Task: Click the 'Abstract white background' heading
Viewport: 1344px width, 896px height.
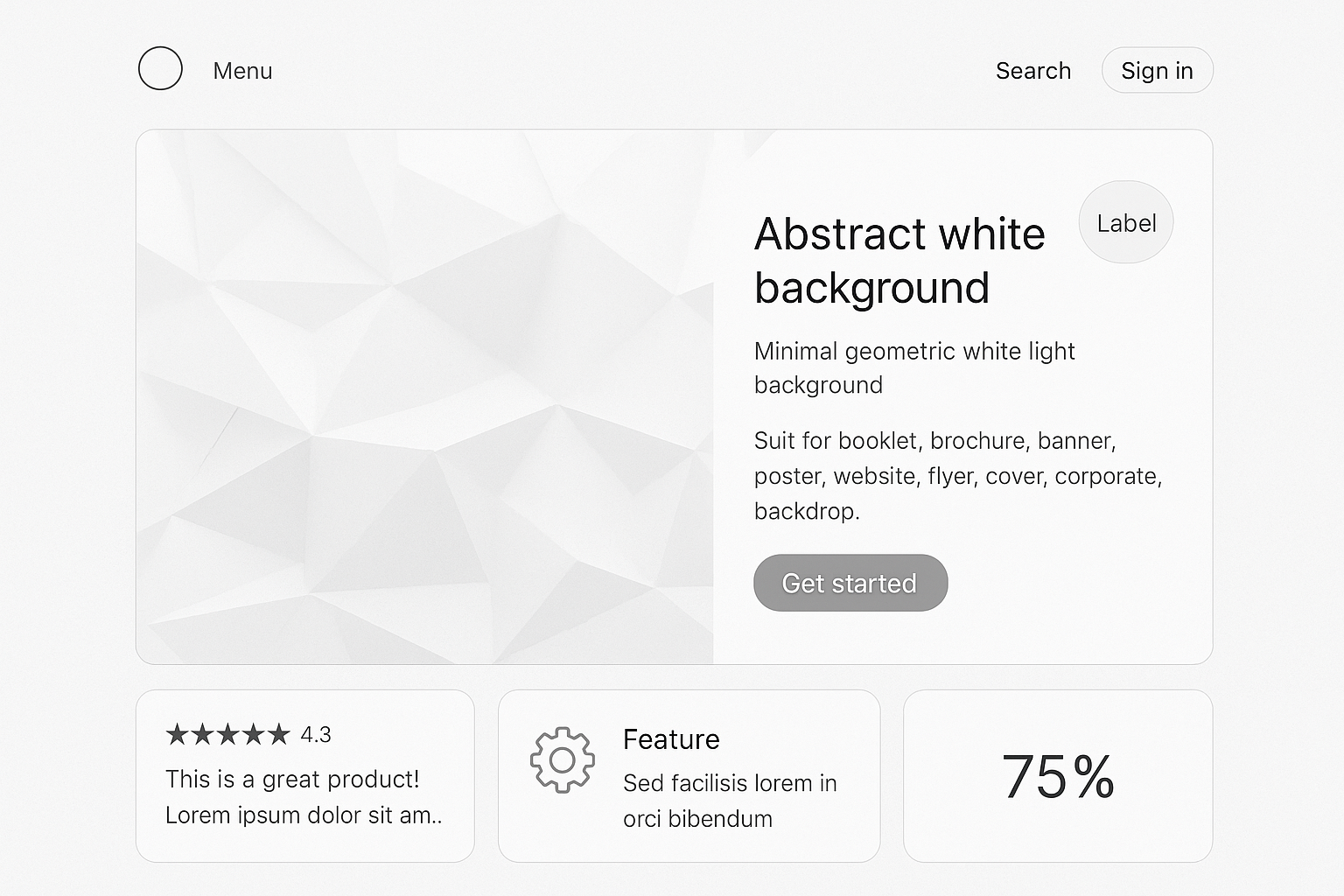Action: (899, 261)
